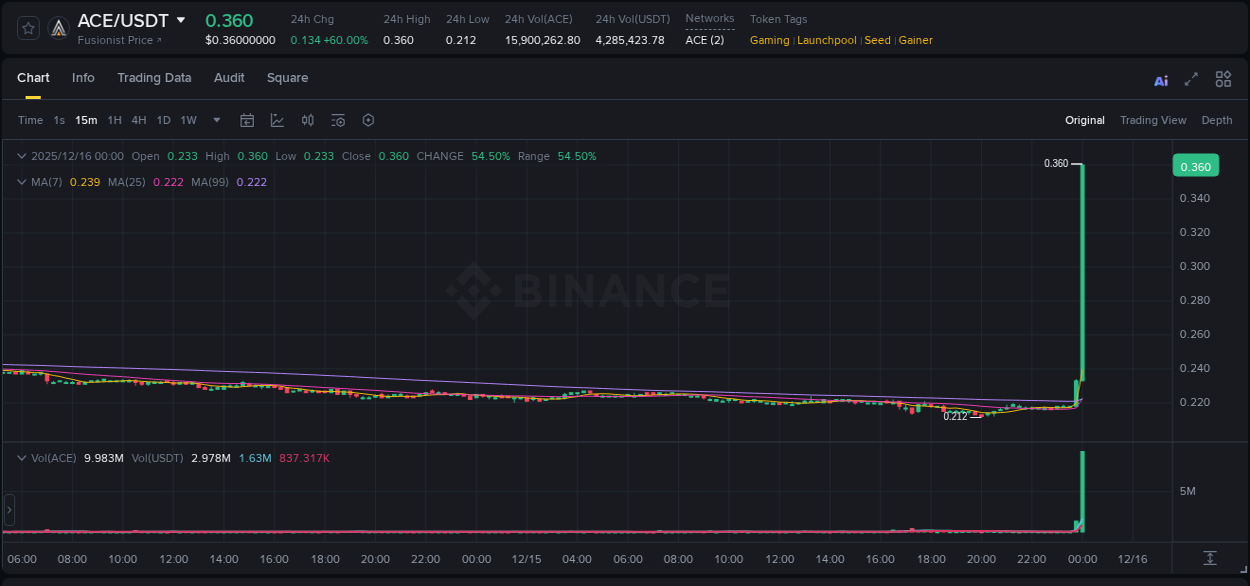Click the green 0.360 current price tag
1250x586 pixels.
click(x=1195, y=165)
